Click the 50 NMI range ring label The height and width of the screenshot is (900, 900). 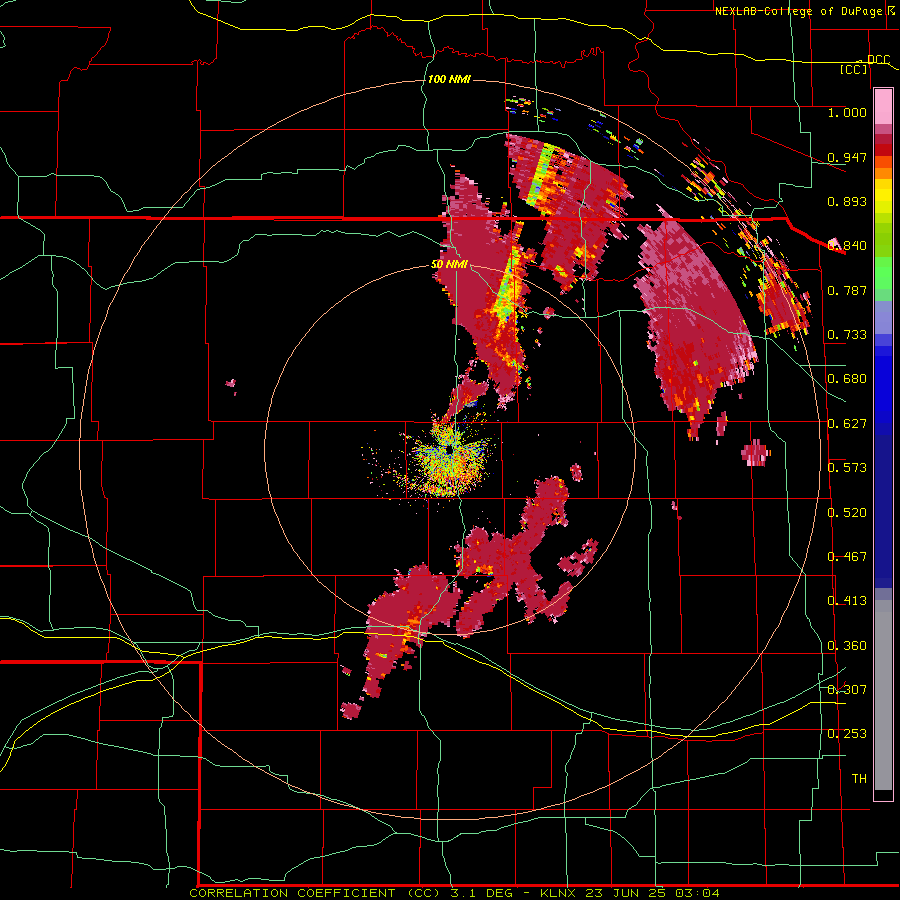click(449, 265)
